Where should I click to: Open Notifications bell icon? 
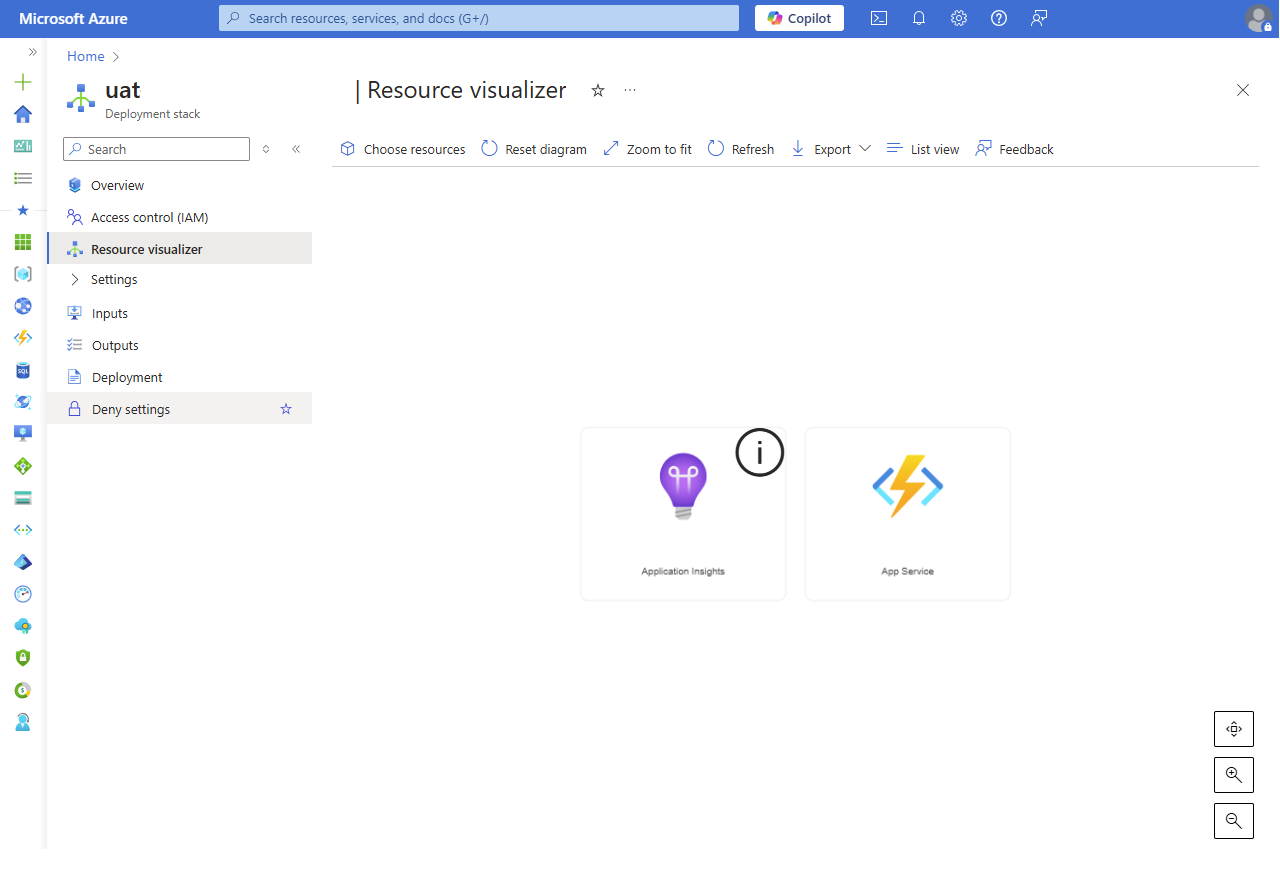tap(919, 18)
